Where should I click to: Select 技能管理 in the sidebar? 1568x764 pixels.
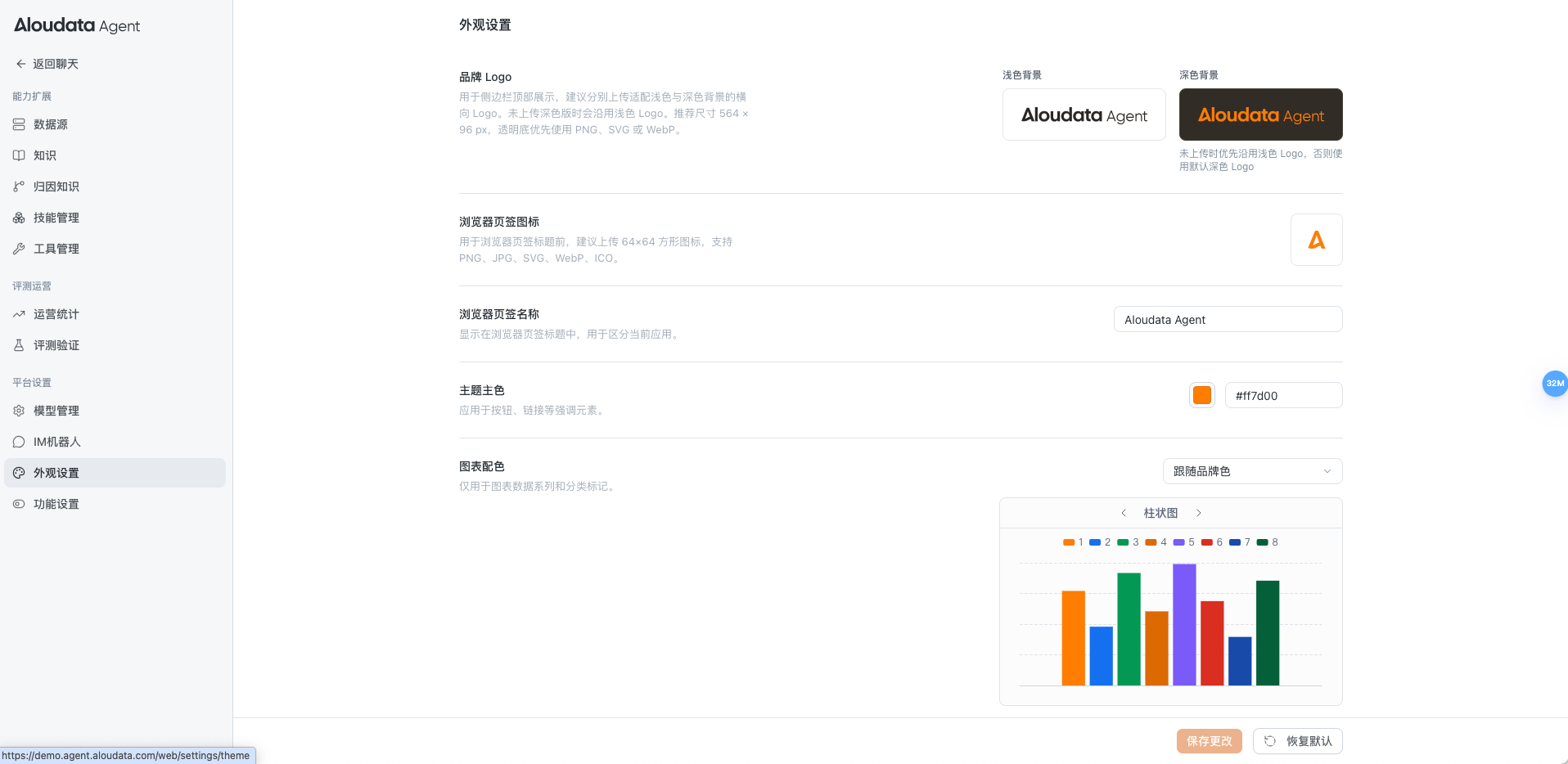(x=115, y=218)
